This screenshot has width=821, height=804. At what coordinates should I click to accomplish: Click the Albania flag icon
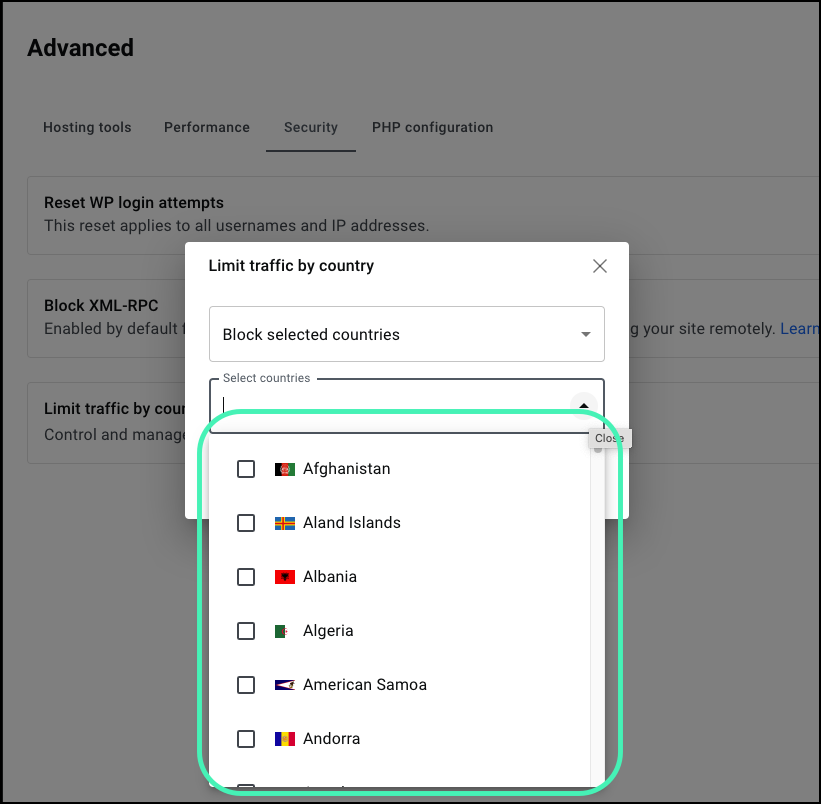pyautogui.click(x=285, y=577)
